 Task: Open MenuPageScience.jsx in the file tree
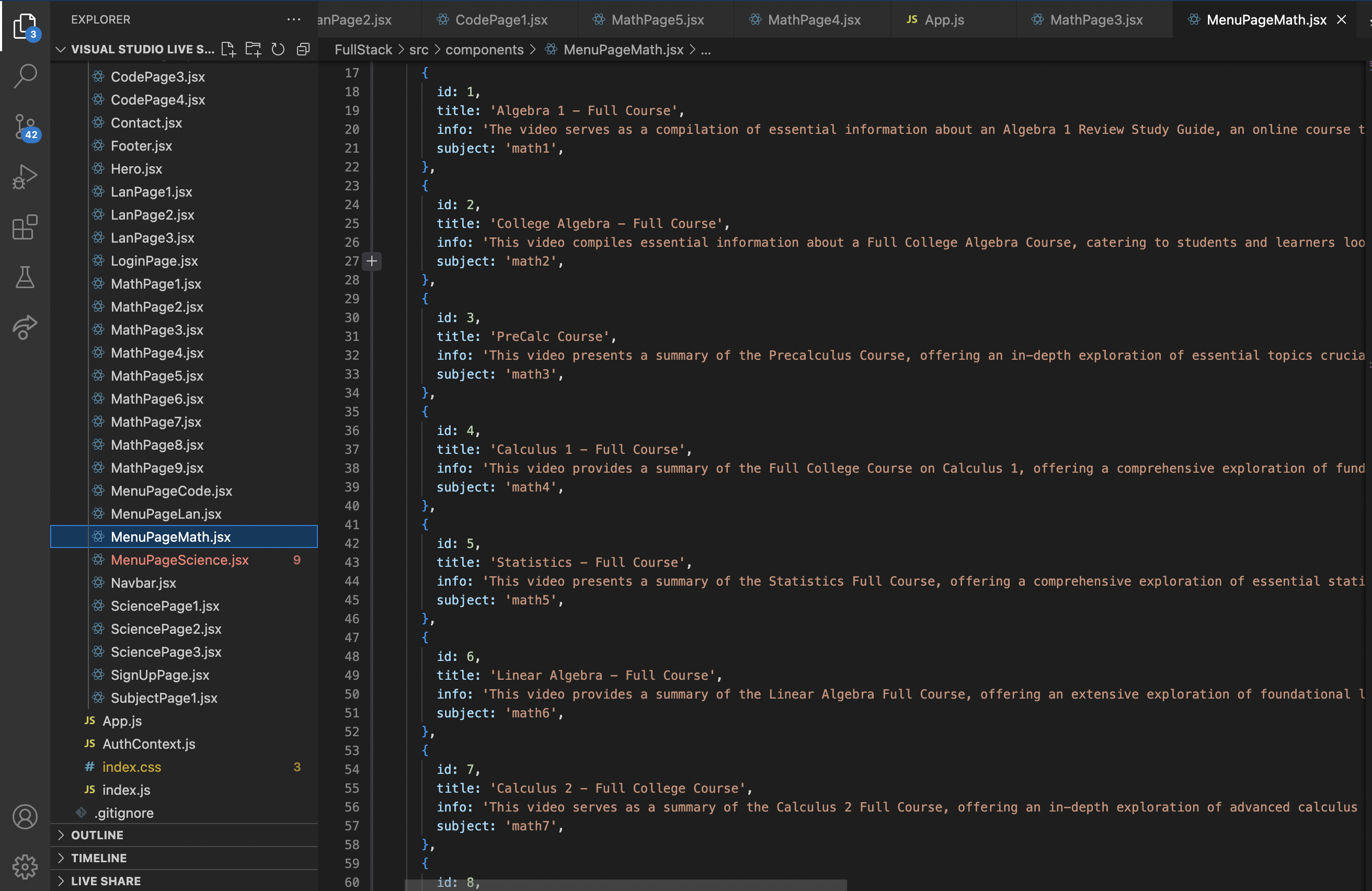click(x=179, y=559)
